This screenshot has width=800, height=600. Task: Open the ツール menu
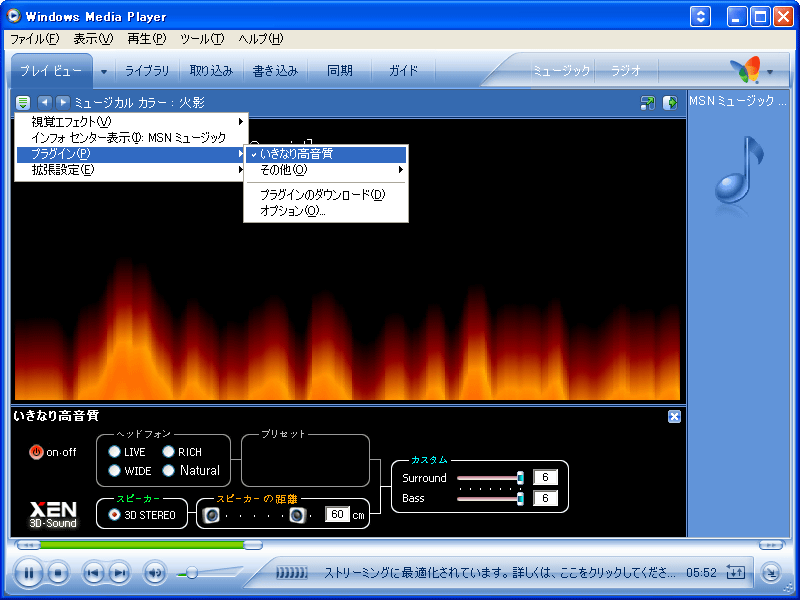tap(202, 39)
